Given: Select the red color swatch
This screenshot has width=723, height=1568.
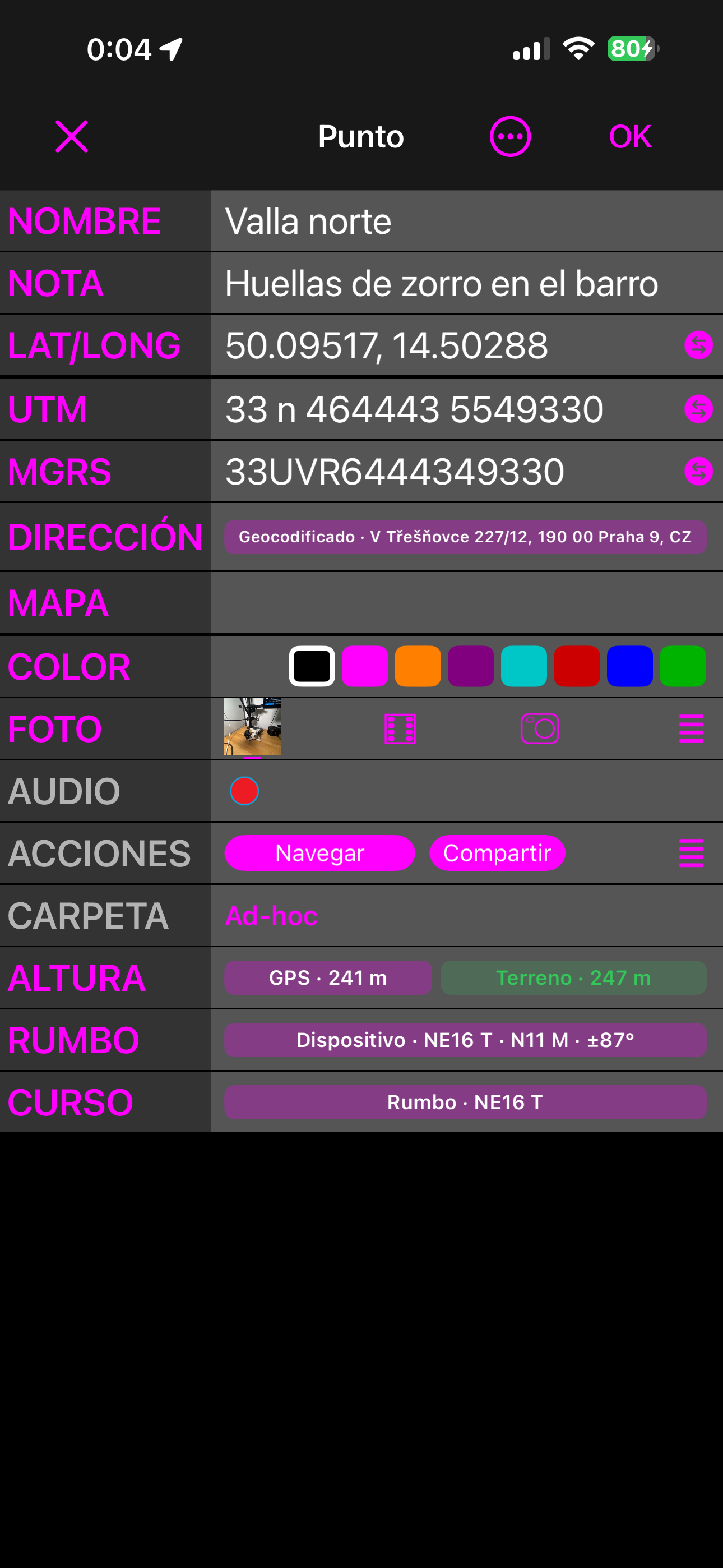Looking at the screenshot, I should 577,667.
